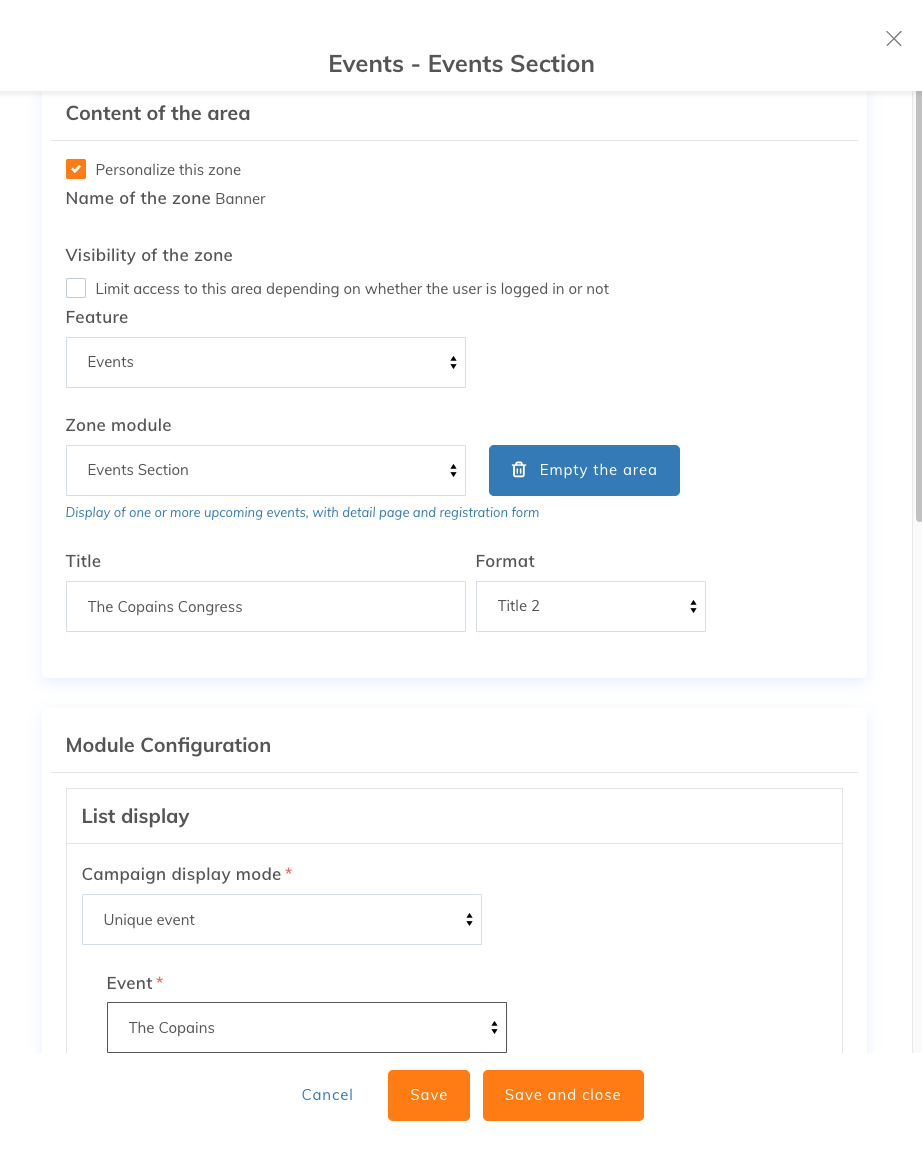Uncheck the Personalize this zone checkbox

[76, 170]
